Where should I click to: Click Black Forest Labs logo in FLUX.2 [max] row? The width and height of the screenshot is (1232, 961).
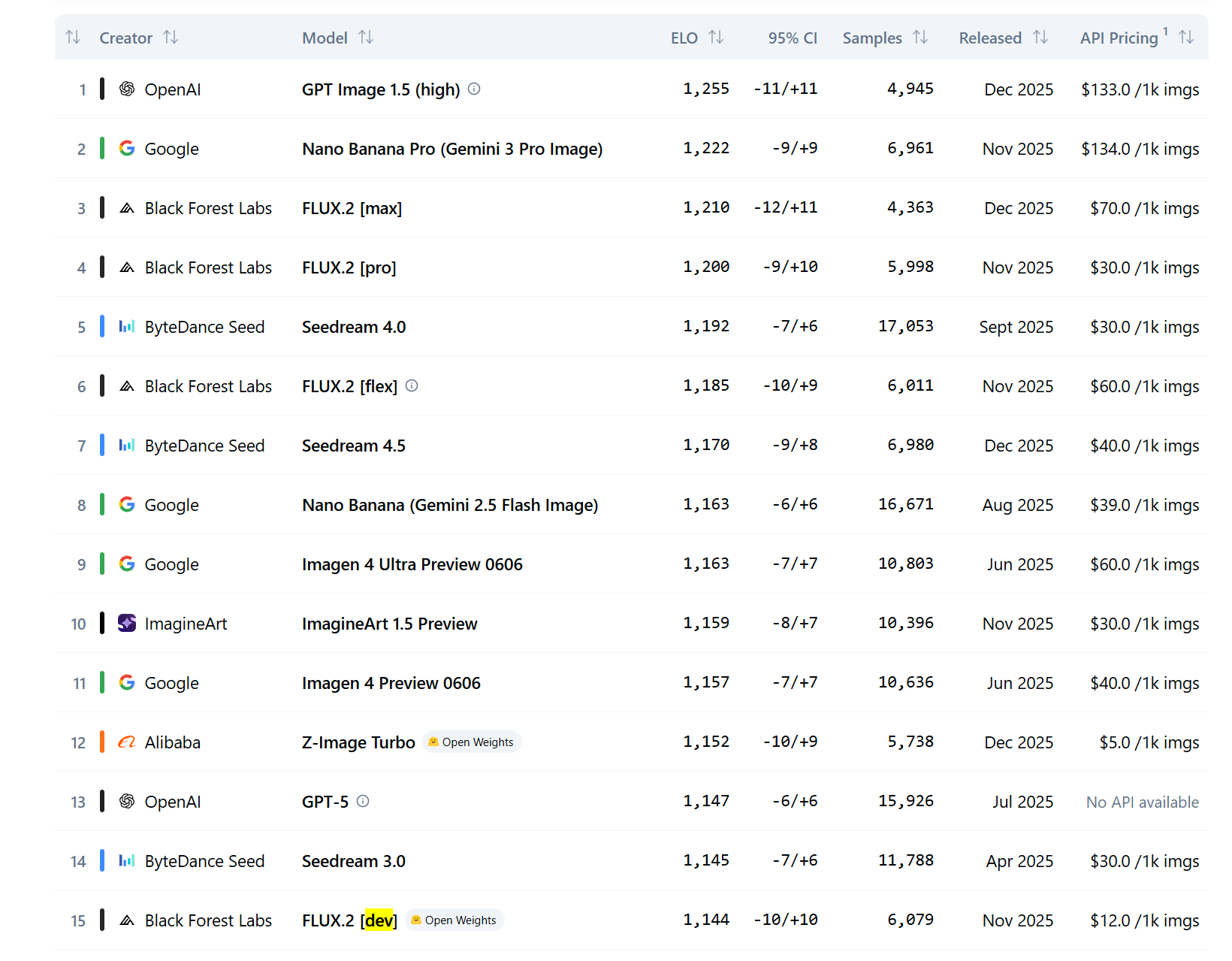127,207
